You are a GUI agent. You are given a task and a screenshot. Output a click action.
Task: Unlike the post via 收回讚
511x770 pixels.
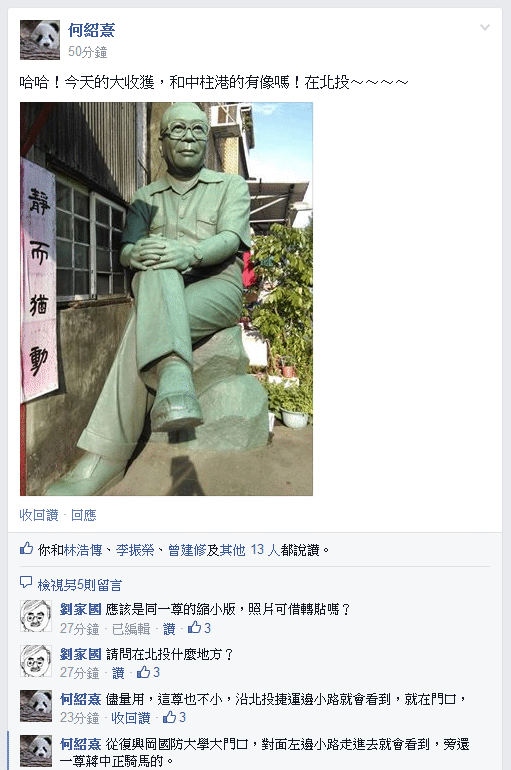[x=39, y=515]
